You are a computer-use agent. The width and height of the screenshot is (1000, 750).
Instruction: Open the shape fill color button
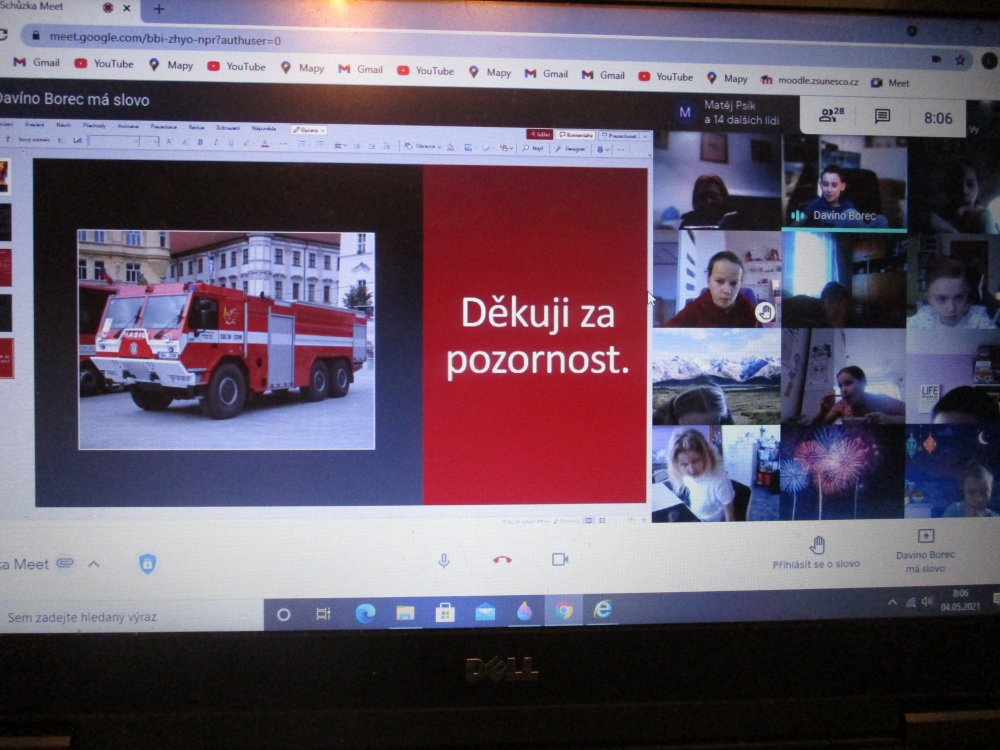pyautogui.click(x=450, y=147)
